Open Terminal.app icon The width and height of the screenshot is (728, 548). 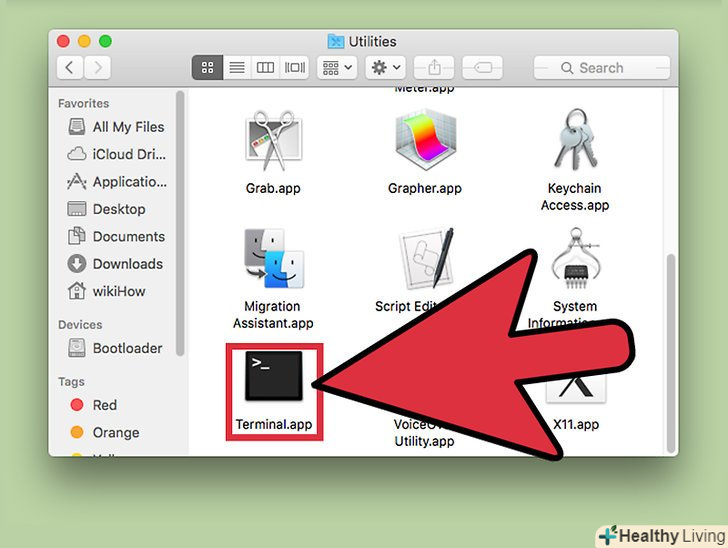[x=274, y=376]
